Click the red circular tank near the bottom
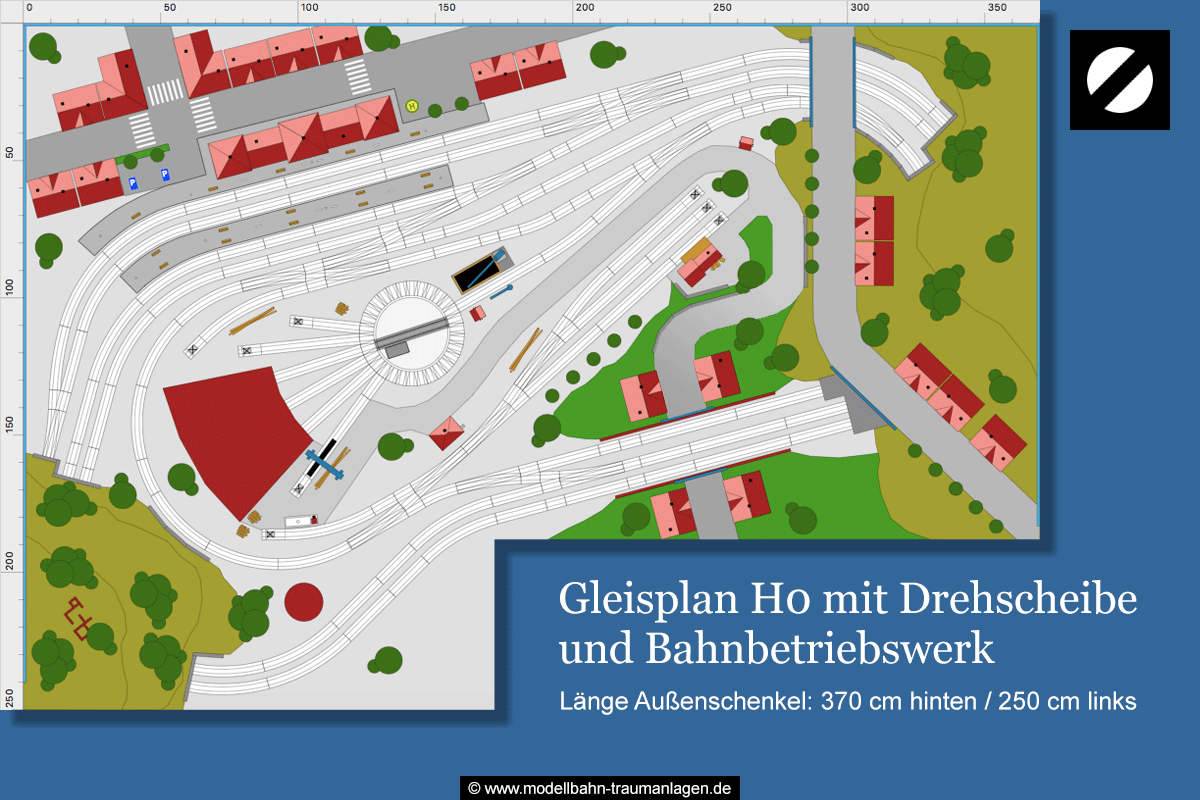Image resolution: width=1200 pixels, height=800 pixels. (304, 602)
